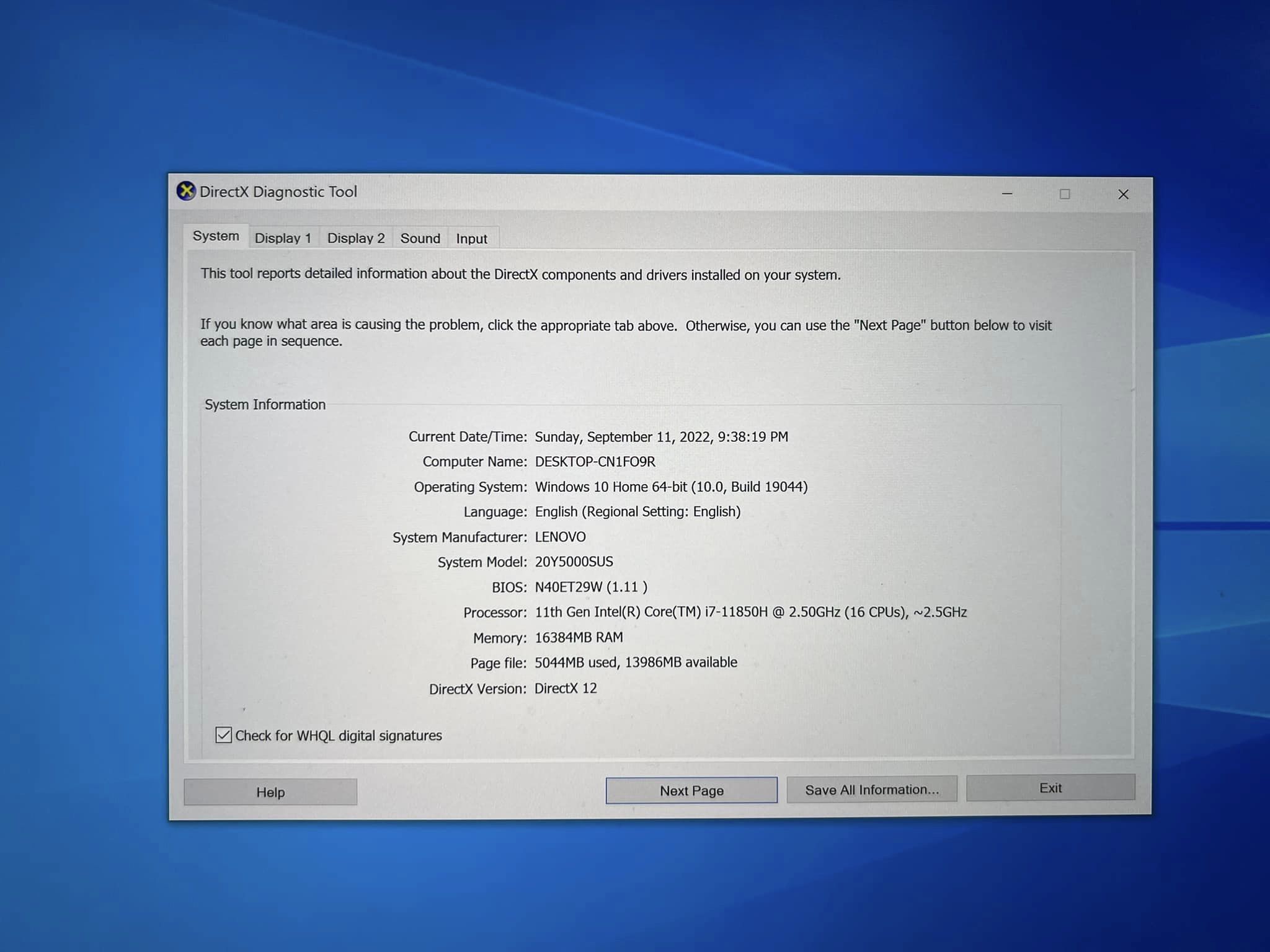Click the System Information group label
This screenshot has width=1270, height=952.
coord(265,405)
